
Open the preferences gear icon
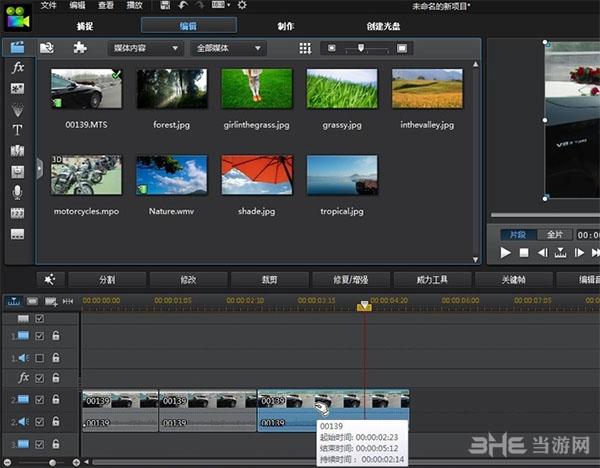click(x=242, y=5)
